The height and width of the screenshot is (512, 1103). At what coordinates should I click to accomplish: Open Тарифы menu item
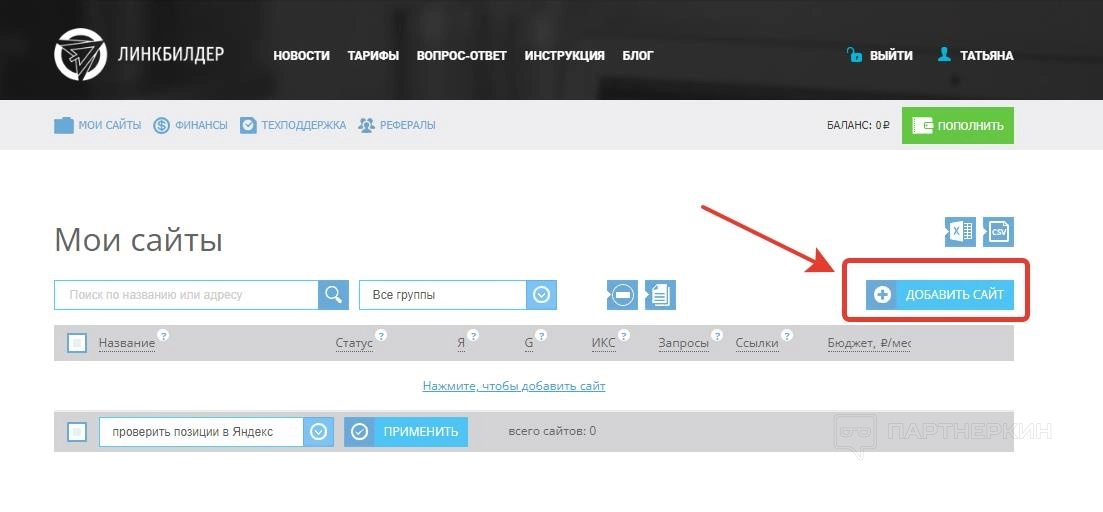[373, 56]
